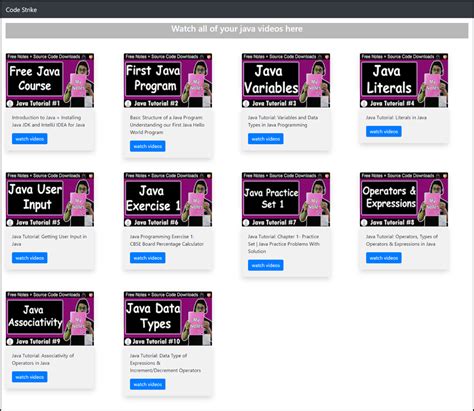This screenshot has width=474, height=411.
Task: Click watch videos for Getting User Input
Action: click(x=30, y=258)
